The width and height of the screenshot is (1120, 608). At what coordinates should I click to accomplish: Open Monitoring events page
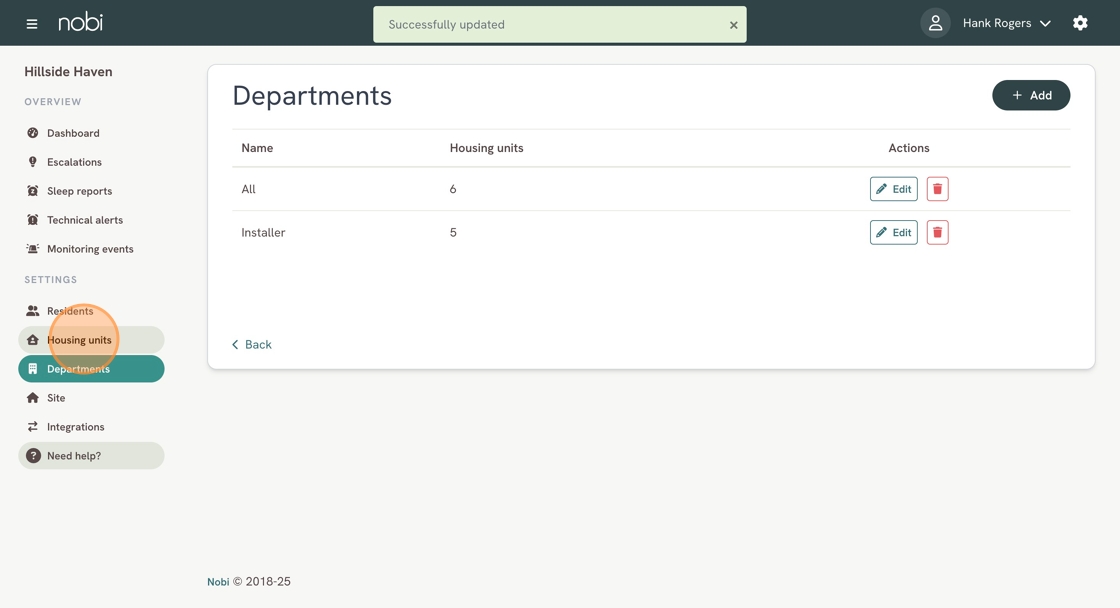pos(90,249)
